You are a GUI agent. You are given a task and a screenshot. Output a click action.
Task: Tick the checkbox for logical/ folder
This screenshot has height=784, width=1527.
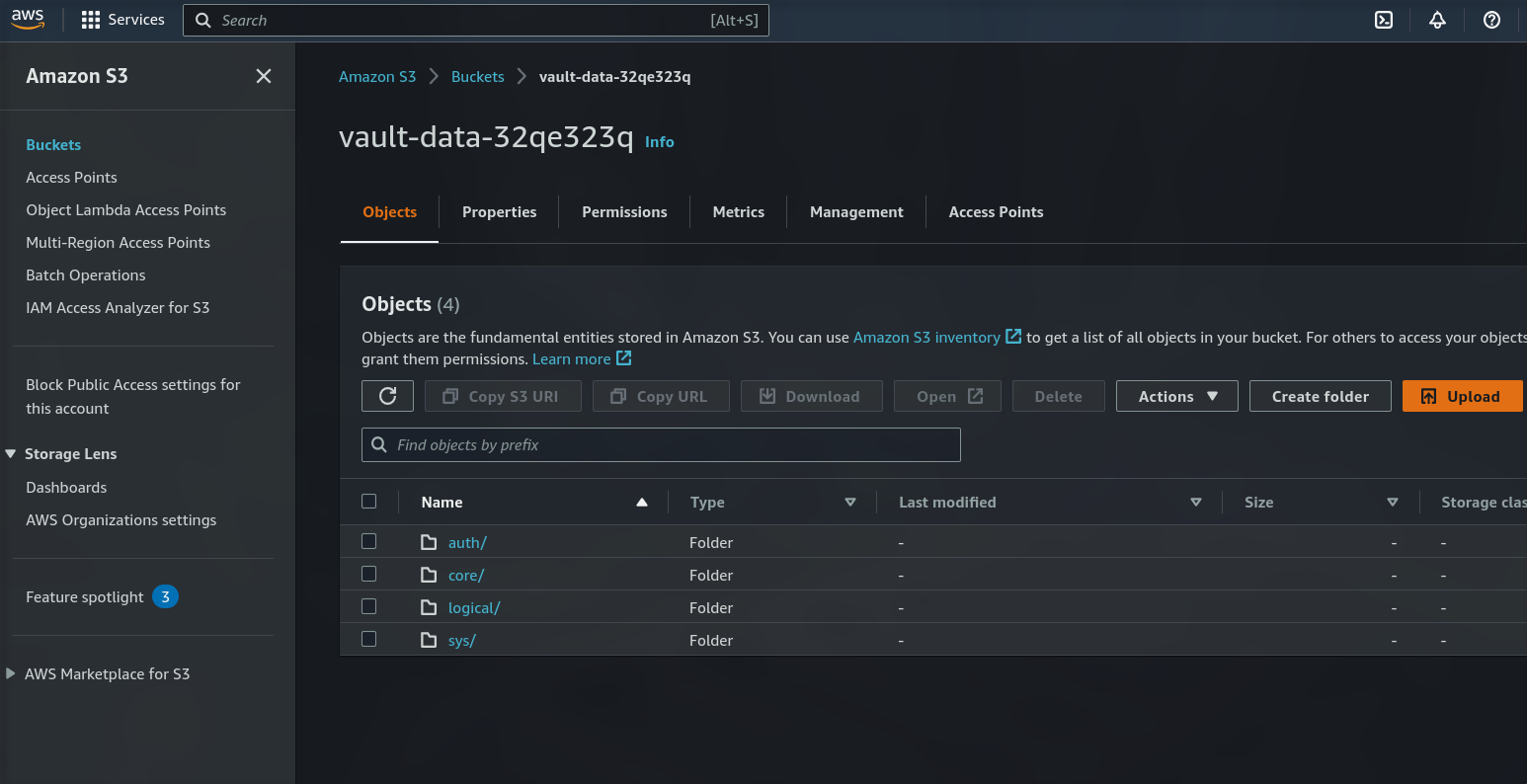point(369,606)
